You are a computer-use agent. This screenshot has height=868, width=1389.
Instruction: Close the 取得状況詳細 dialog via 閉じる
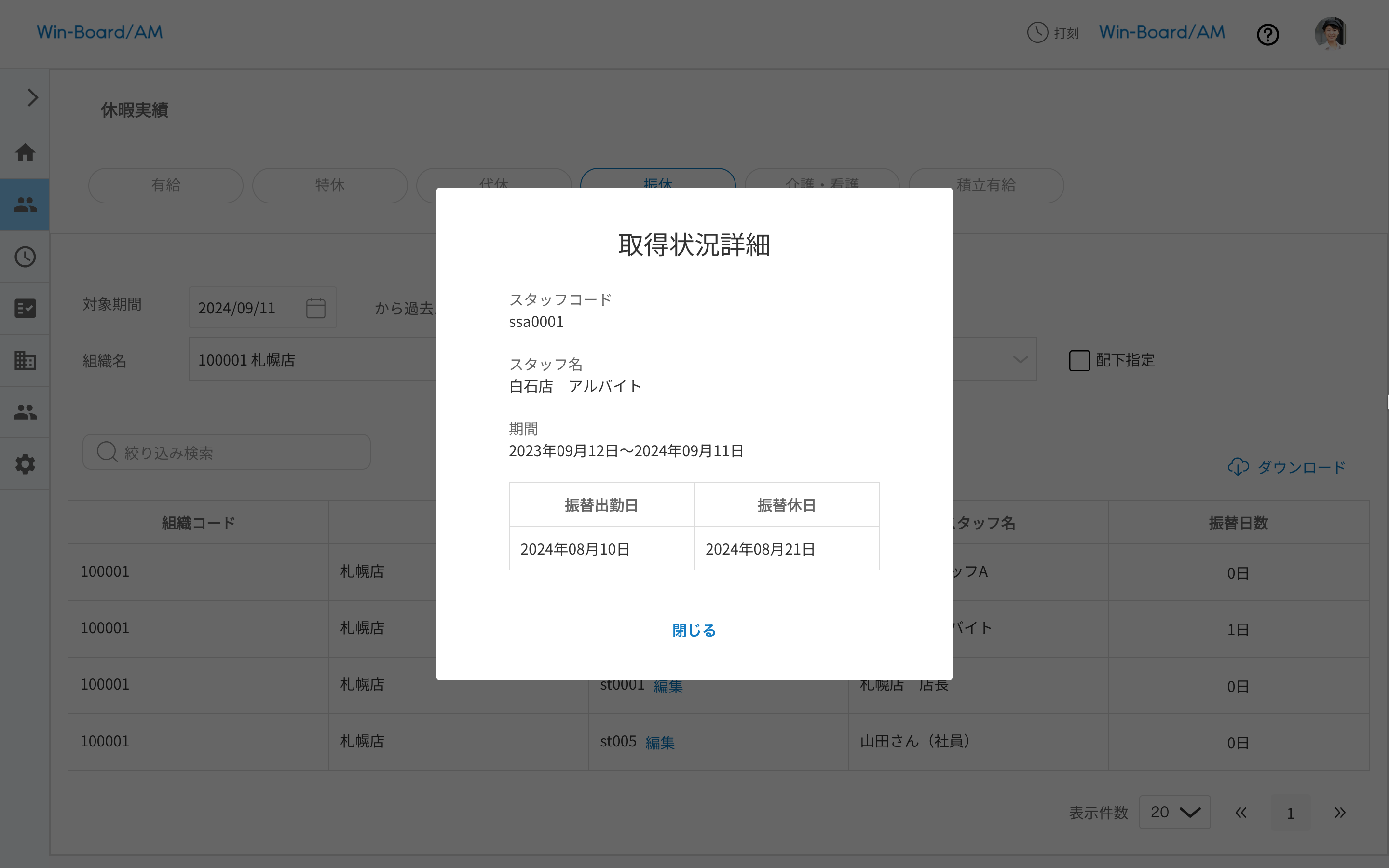694,630
